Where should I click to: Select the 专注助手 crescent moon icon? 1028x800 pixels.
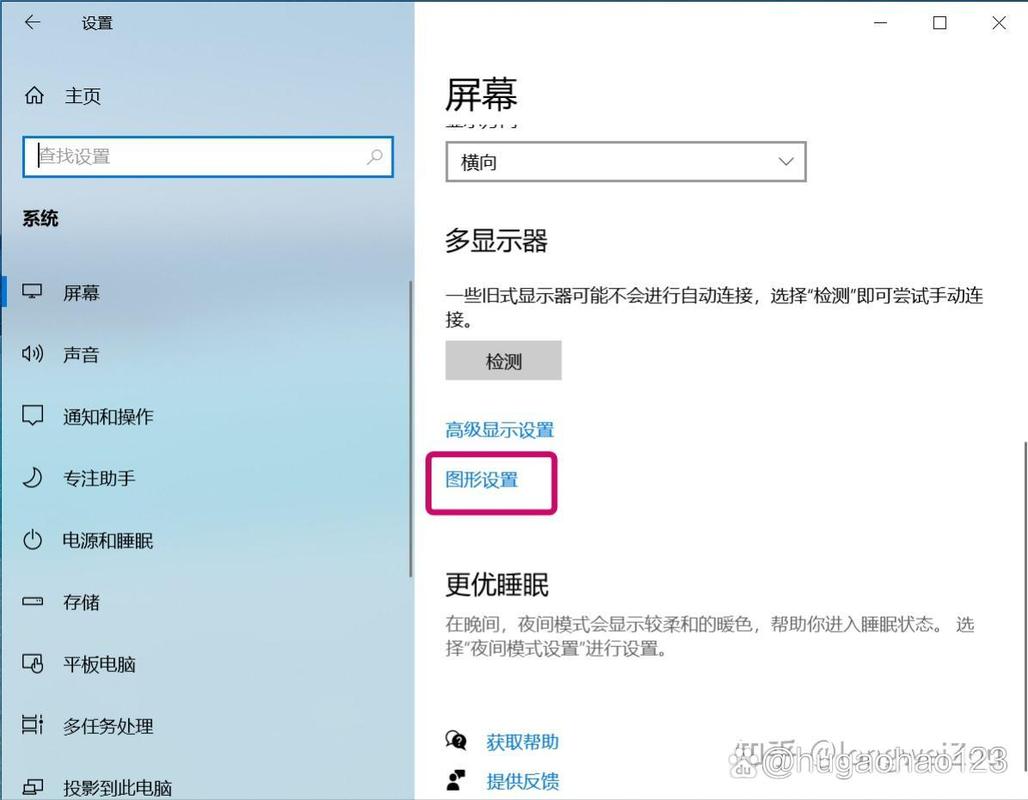(x=32, y=478)
